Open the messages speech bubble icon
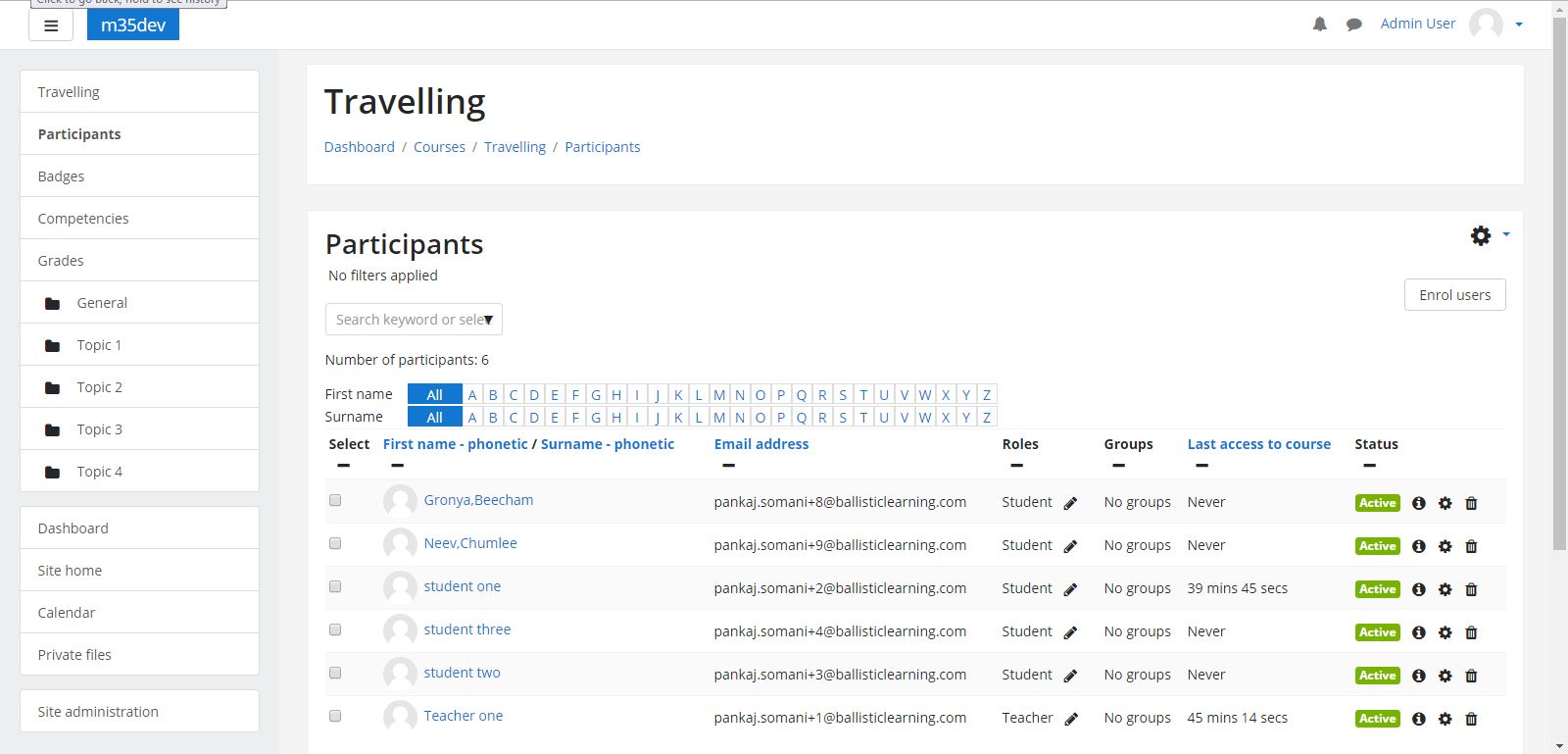The image size is (1568, 754). (1354, 25)
